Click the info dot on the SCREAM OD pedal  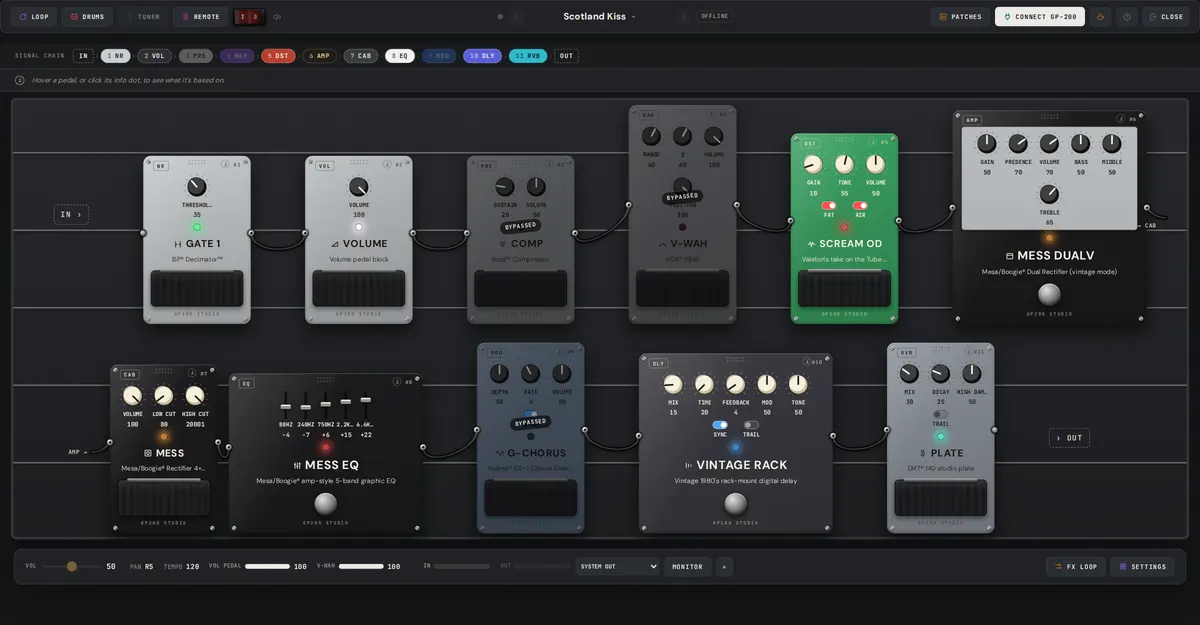tap(873, 142)
